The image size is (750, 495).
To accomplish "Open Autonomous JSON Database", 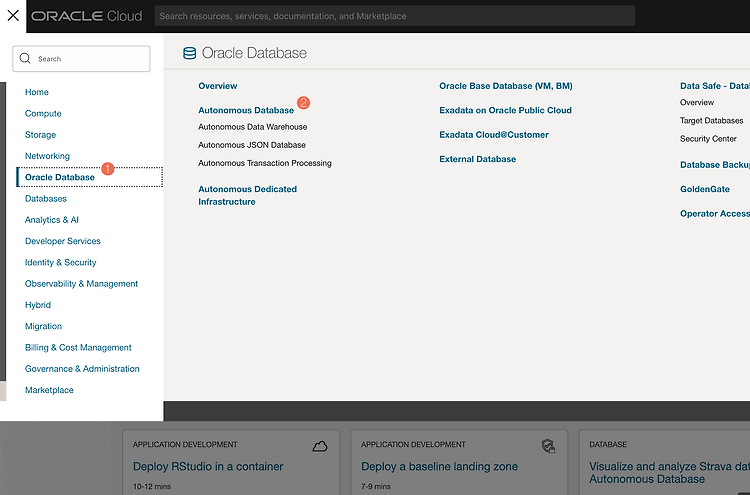I will (x=252, y=145).
